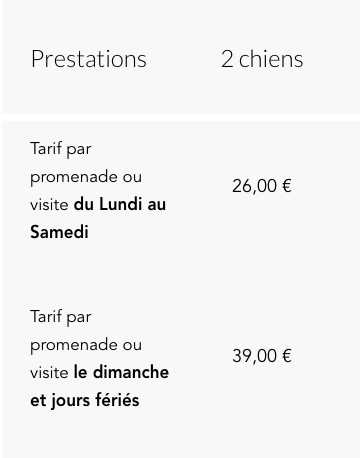Select promenade ou in the weekday row

(86, 177)
